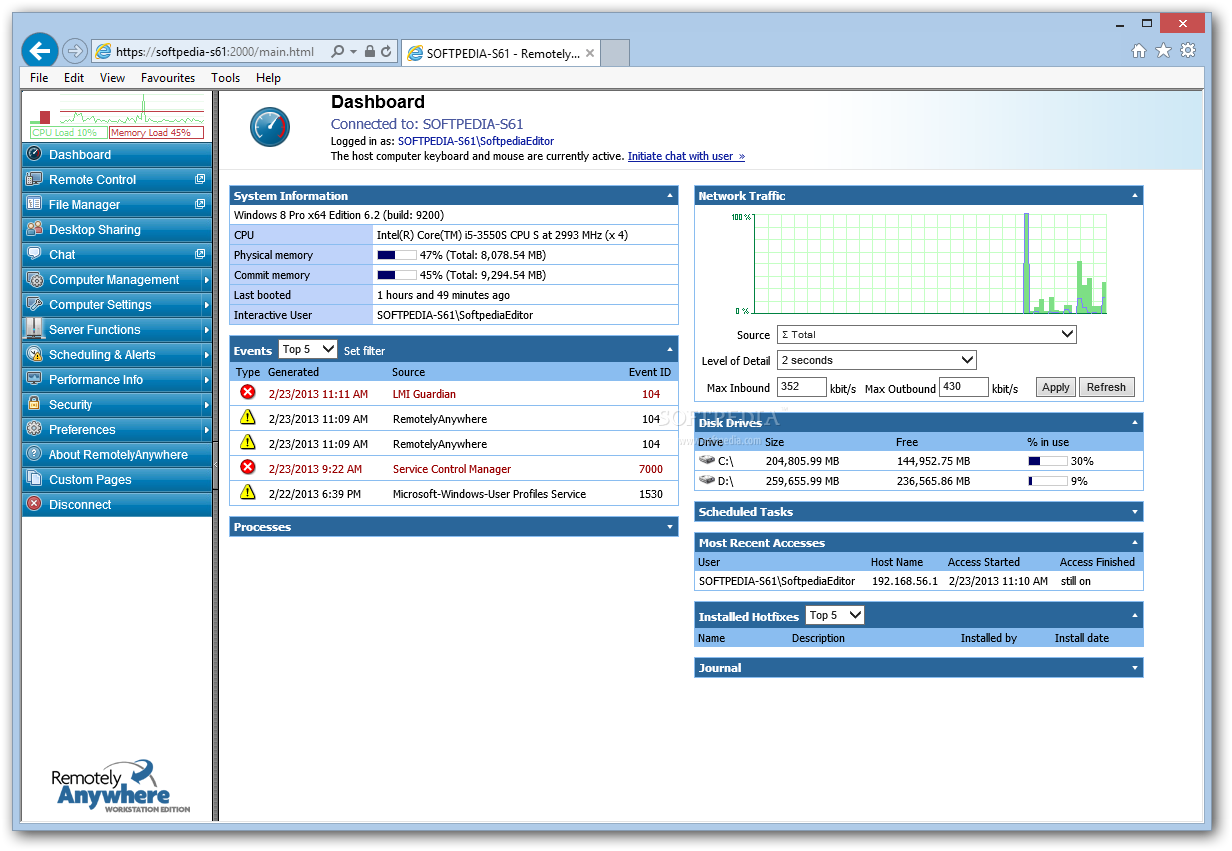This screenshot has width=1232, height=851.
Task: Click the browser Back arrow button
Action: coord(40,51)
